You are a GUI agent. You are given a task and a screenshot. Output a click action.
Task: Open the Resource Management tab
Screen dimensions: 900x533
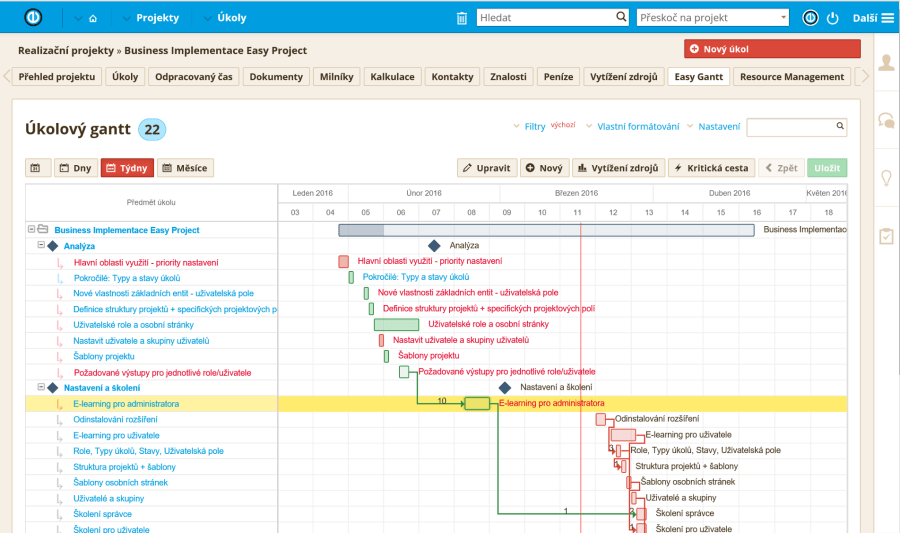(792, 77)
